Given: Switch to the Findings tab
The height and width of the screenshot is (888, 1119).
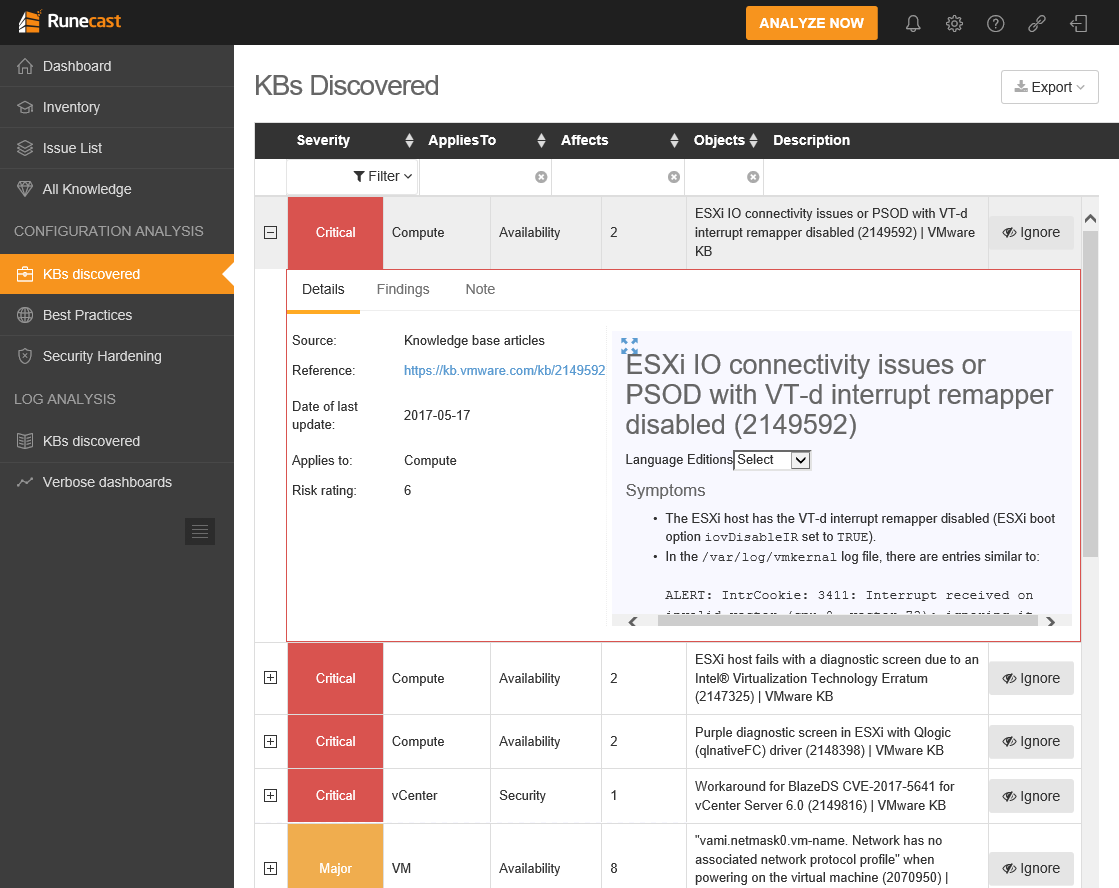Looking at the screenshot, I should [x=403, y=290].
